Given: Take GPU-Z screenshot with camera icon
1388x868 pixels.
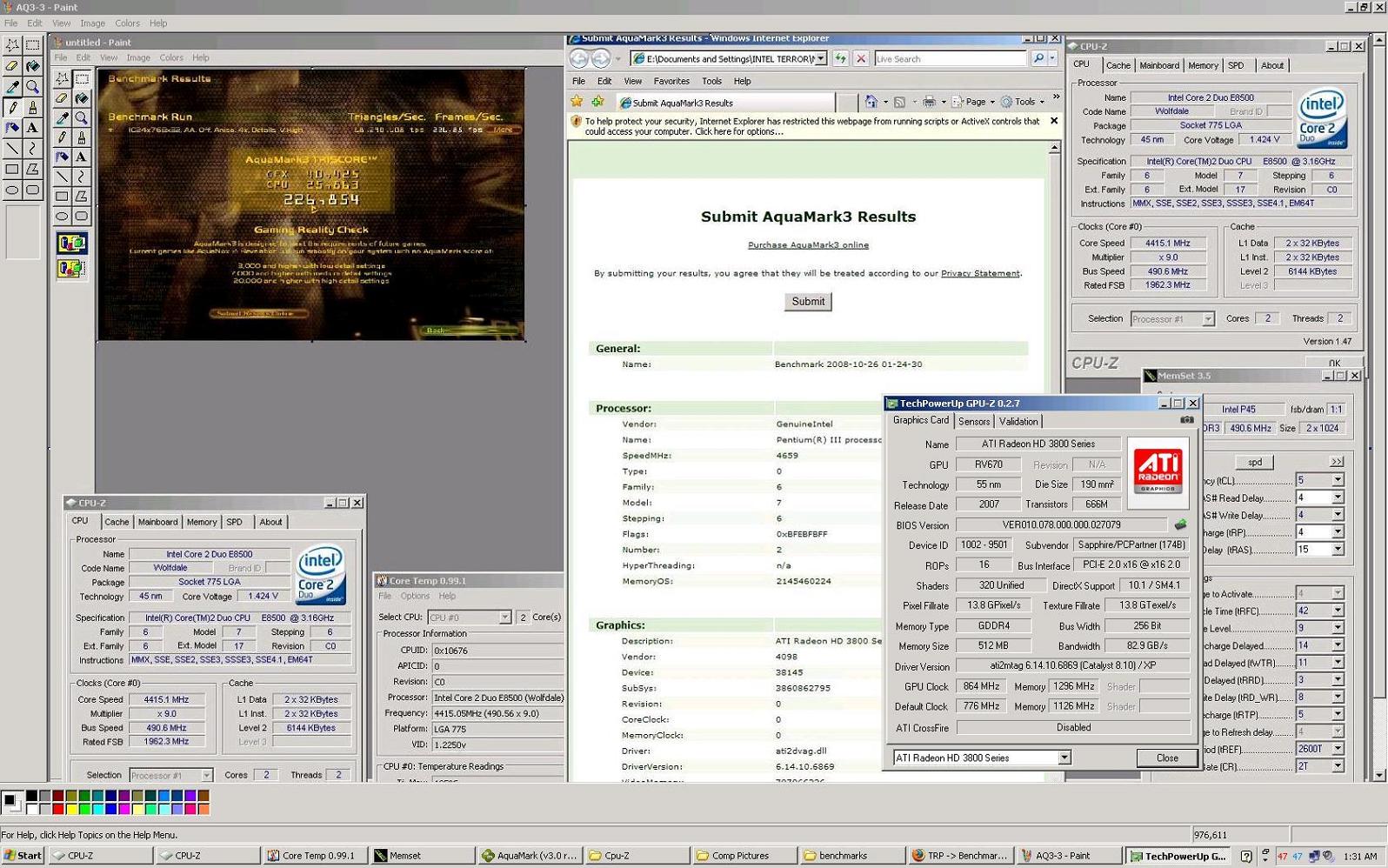Looking at the screenshot, I should tap(1186, 420).
